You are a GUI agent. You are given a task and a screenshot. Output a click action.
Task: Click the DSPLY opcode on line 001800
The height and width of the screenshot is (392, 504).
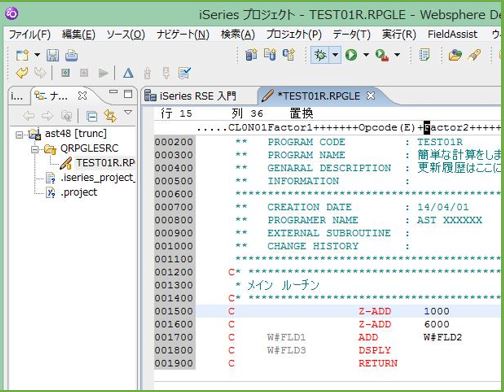pyautogui.click(x=375, y=350)
